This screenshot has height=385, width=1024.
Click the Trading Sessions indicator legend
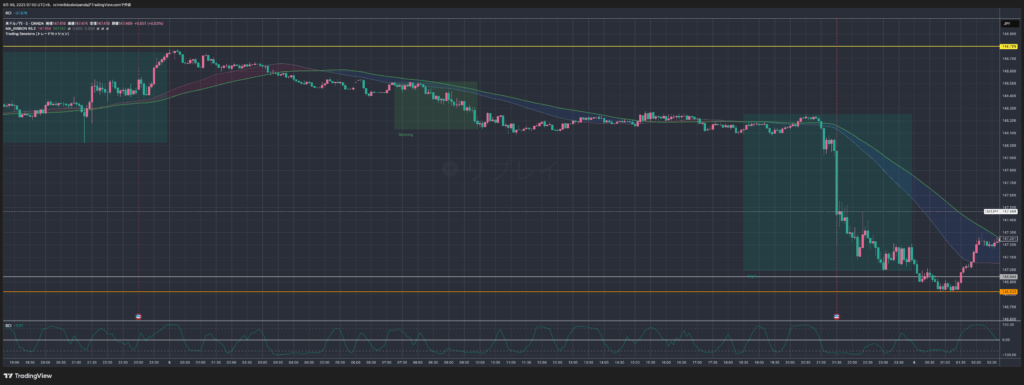pos(37,33)
